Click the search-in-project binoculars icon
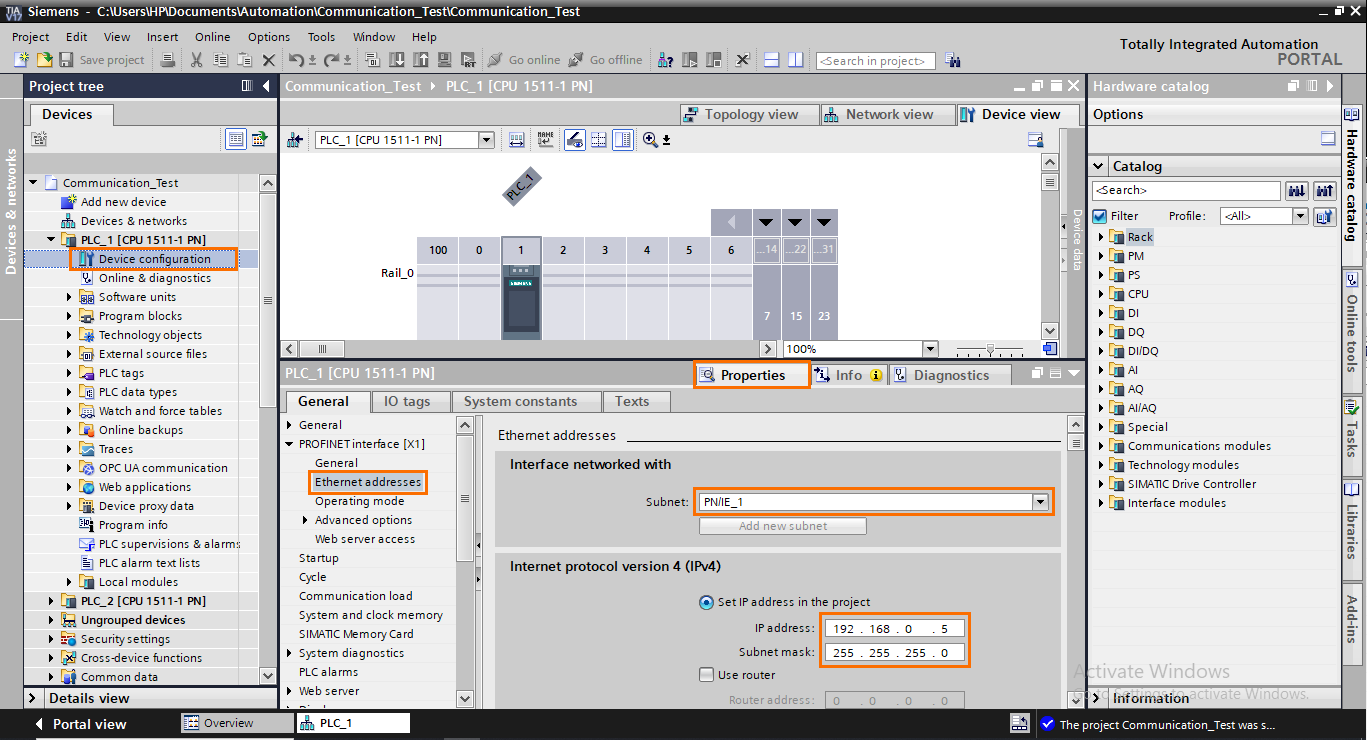The width and height of the screenshot is (1367, 740). pos(953,60)
